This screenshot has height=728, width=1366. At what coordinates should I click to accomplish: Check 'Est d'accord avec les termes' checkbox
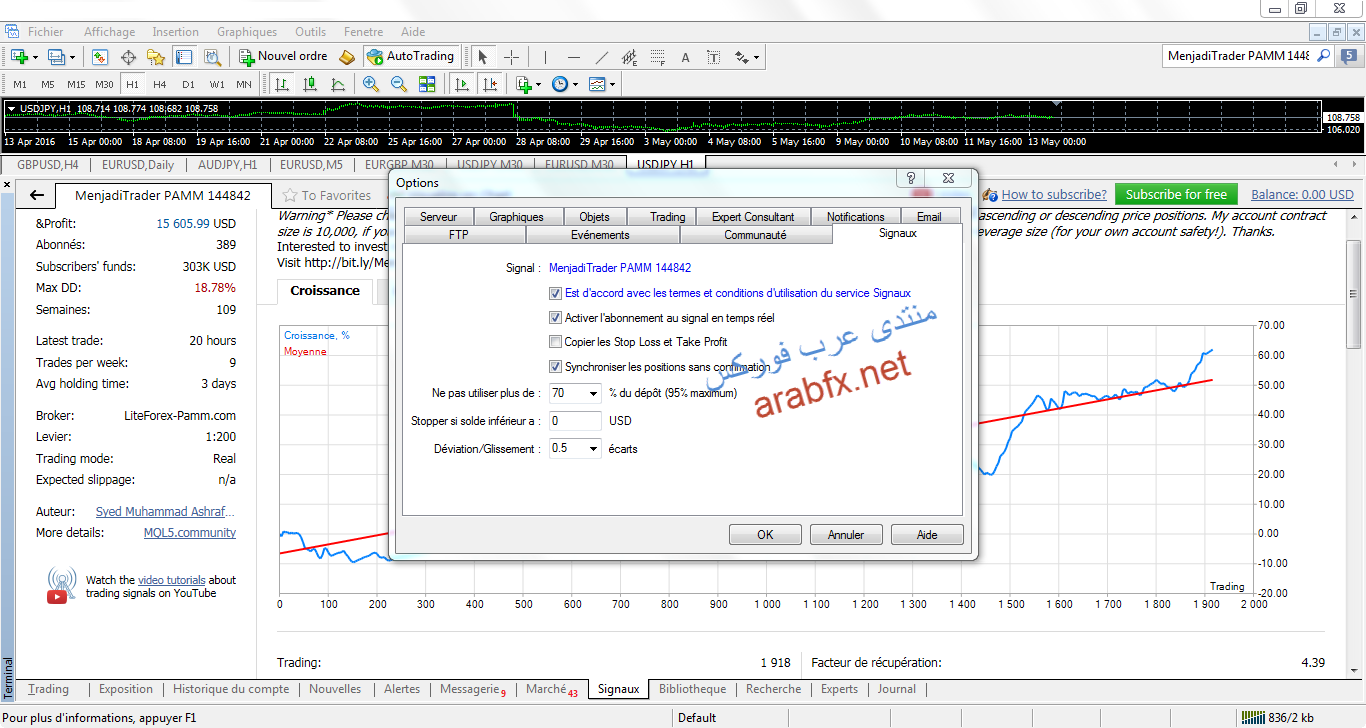click(556, 294)
